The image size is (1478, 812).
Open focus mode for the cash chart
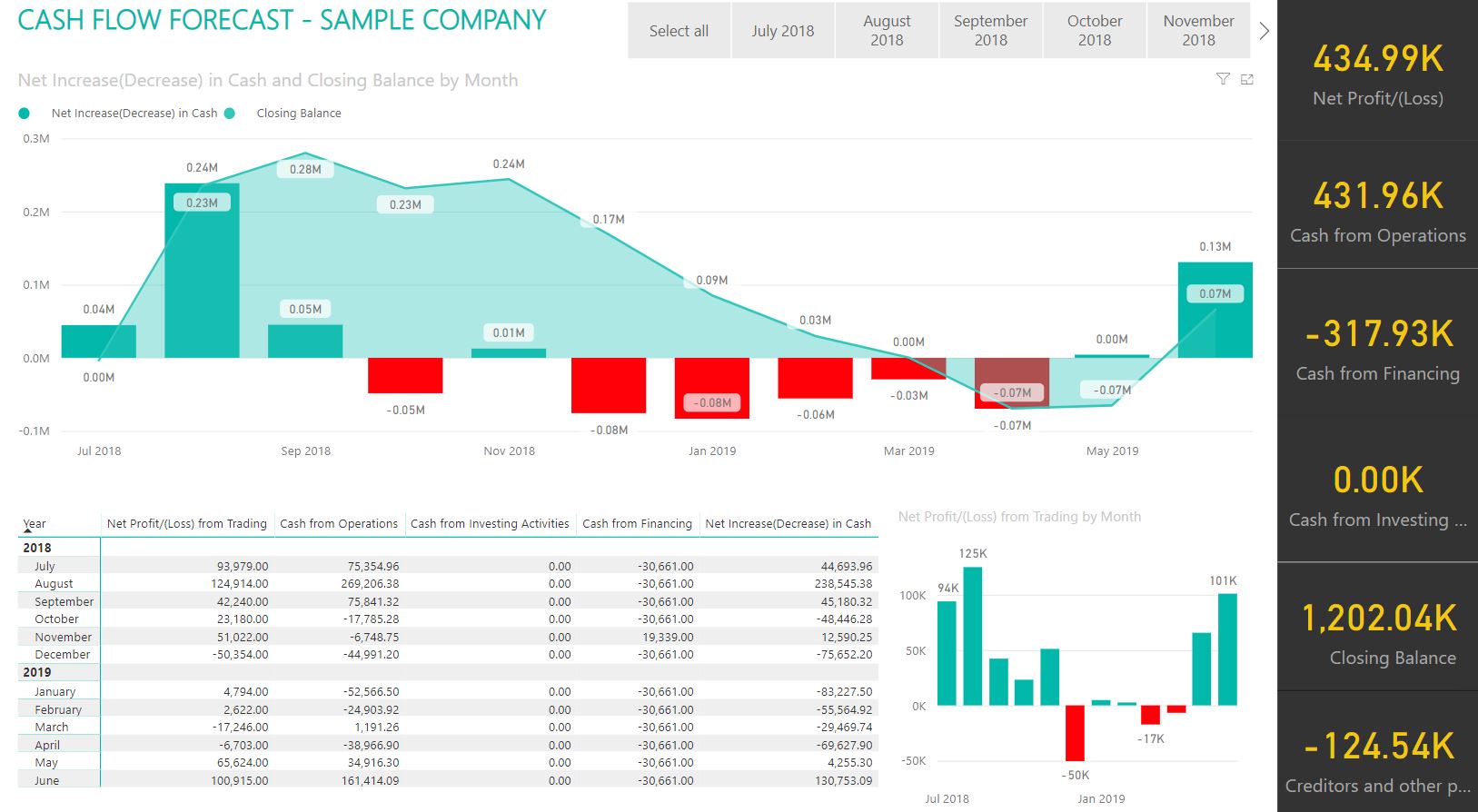(1247, 80)
